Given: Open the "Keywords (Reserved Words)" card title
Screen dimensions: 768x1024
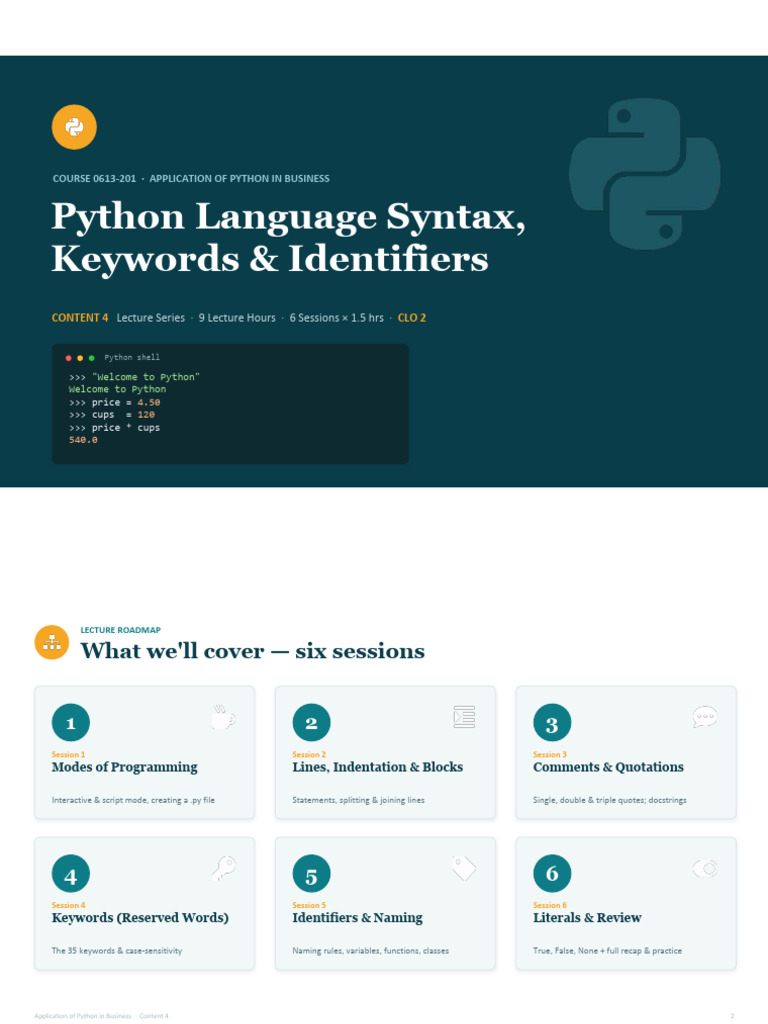Looking at the screenshot, I should click(x=140, y=918).
